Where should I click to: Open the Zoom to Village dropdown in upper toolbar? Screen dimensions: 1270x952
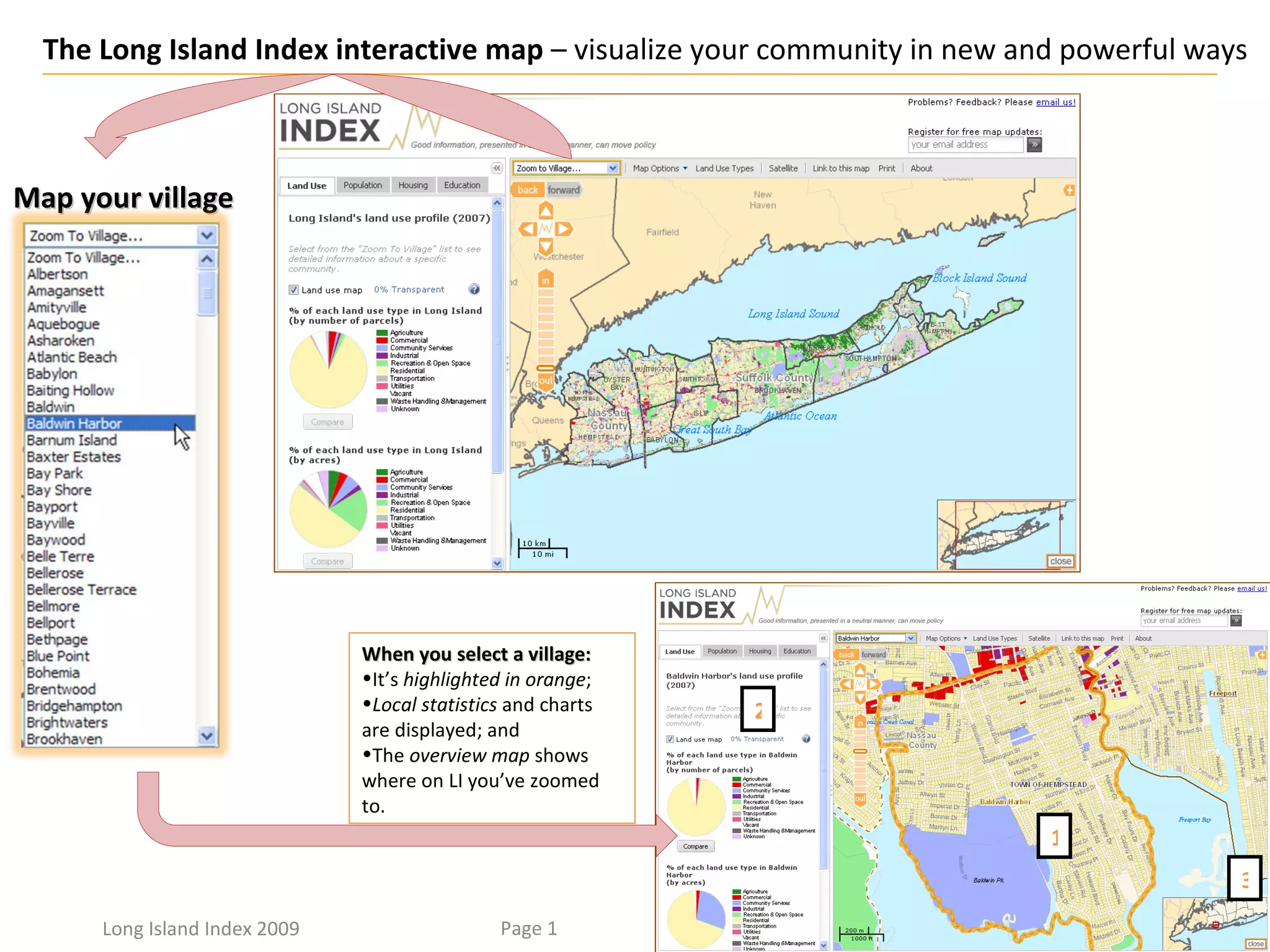[613, 168]
